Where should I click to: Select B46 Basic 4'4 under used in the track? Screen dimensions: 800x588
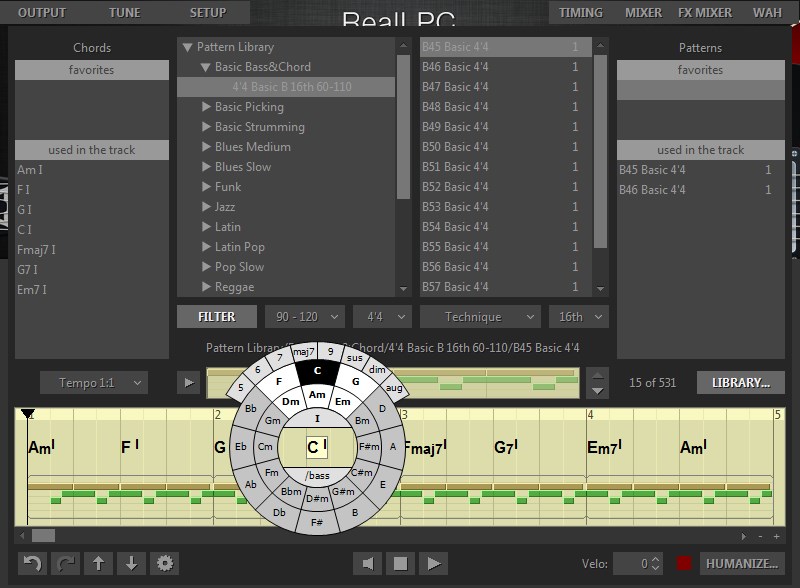701,190
